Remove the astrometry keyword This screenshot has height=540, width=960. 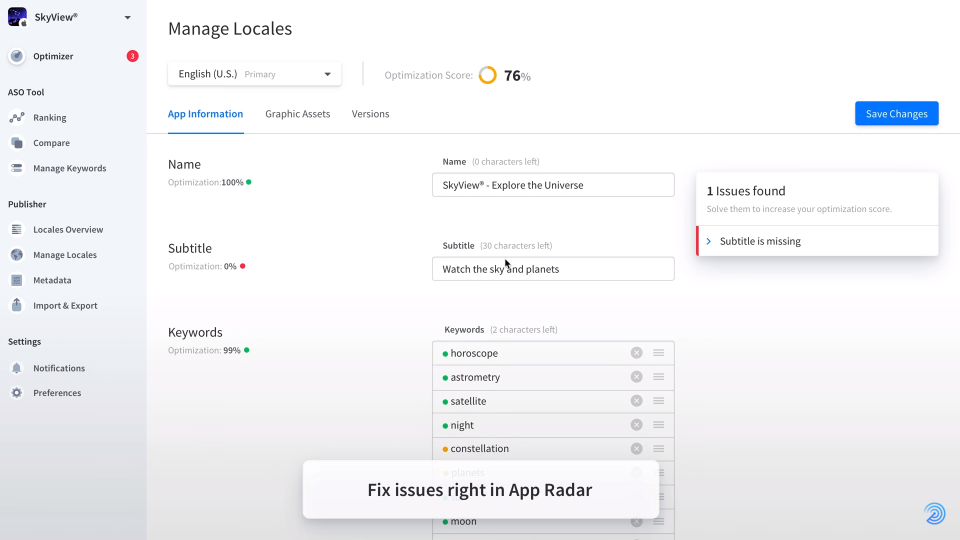click(637, 377)
